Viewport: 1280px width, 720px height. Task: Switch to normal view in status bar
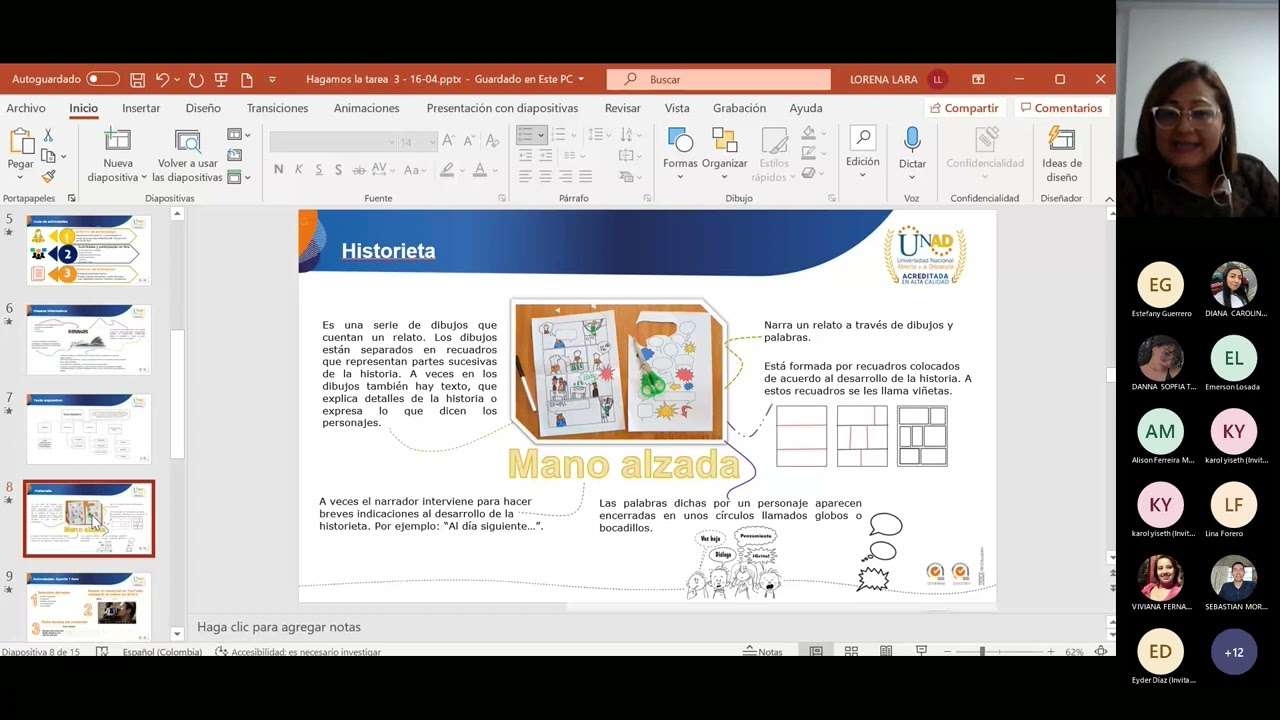point(816,651)
